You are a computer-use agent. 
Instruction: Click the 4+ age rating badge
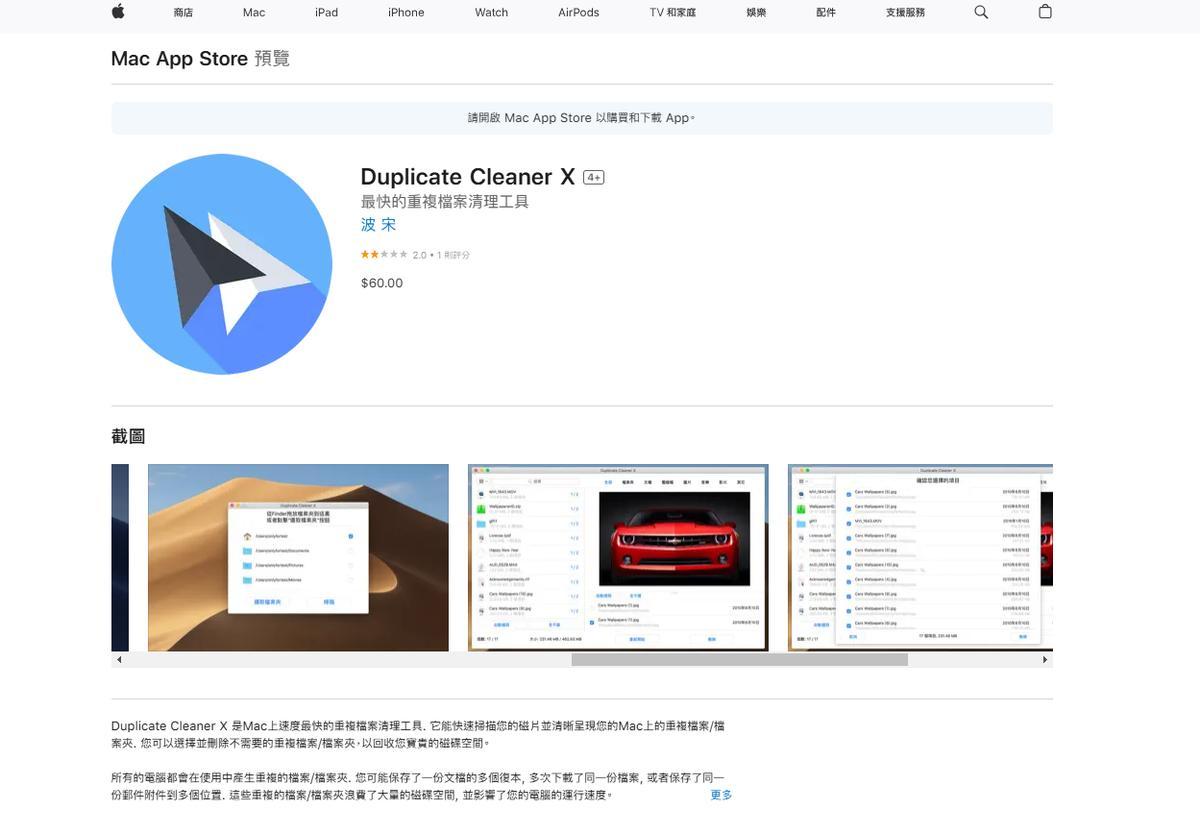[x=594, y=177]
